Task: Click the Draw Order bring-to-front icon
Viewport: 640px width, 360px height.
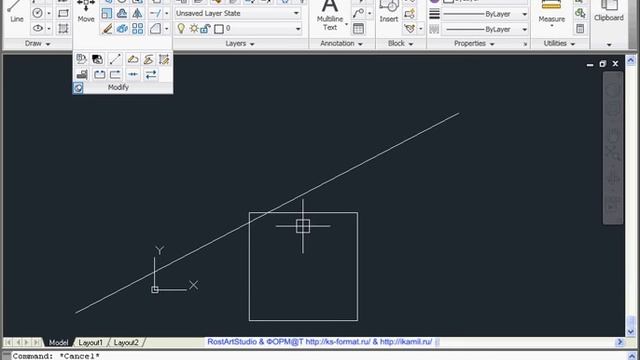Action: point(82,74)
